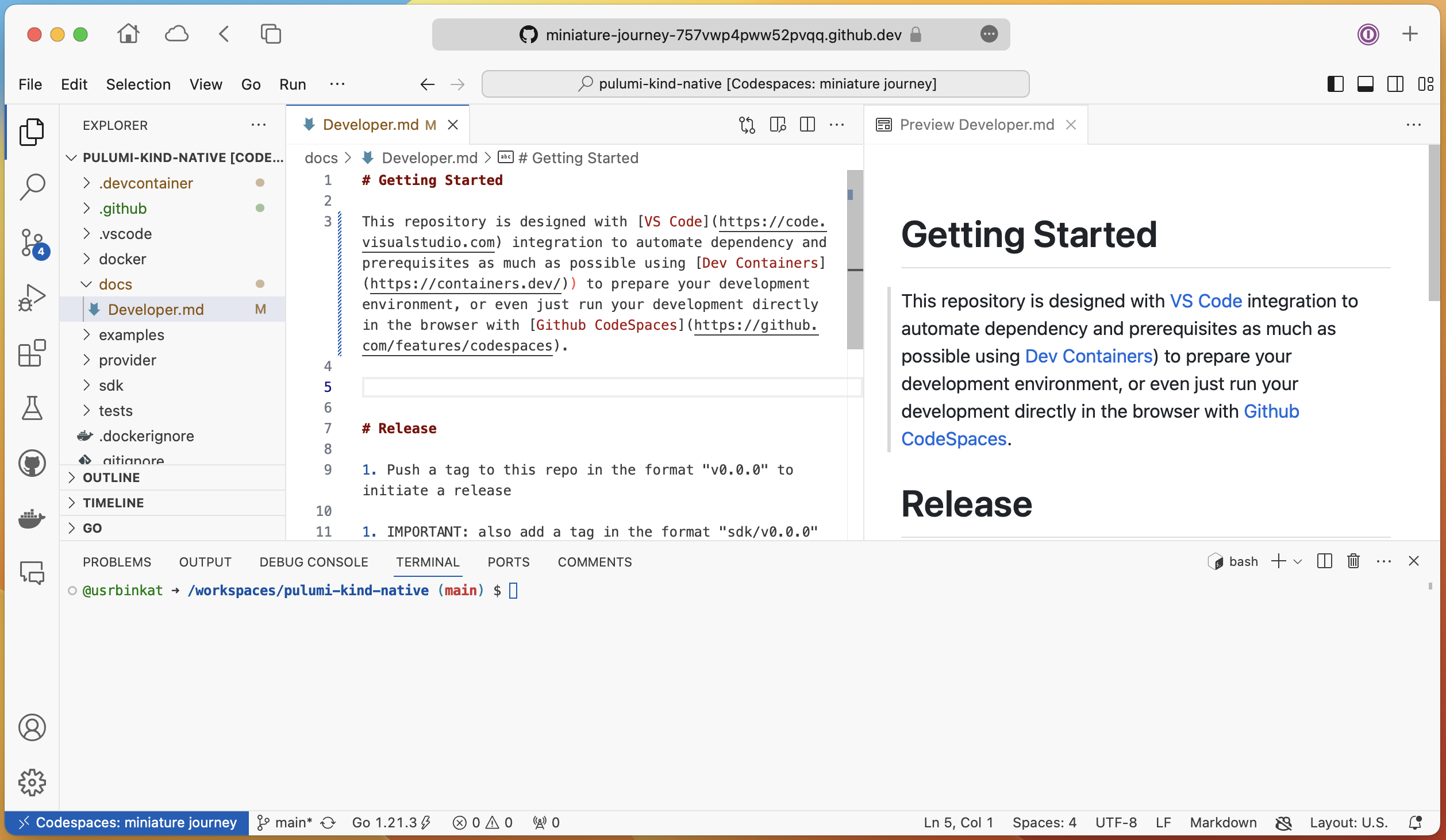Select Developer.md in the file tree
The height and width of the screenshot is (840, 1446).
(x=172, y=310)
